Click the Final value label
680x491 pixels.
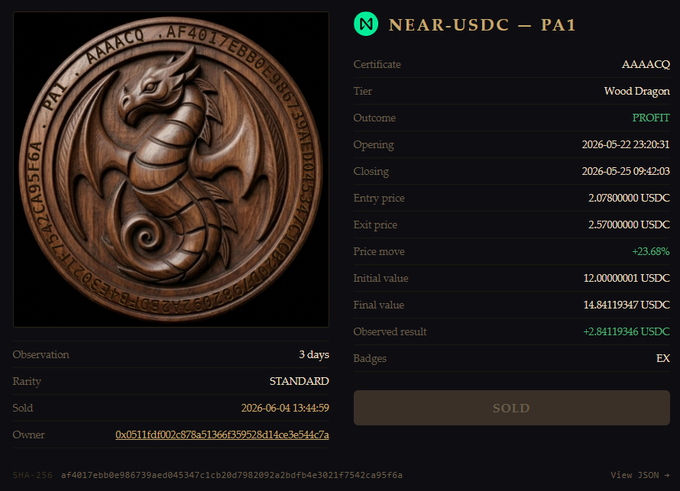379,305
